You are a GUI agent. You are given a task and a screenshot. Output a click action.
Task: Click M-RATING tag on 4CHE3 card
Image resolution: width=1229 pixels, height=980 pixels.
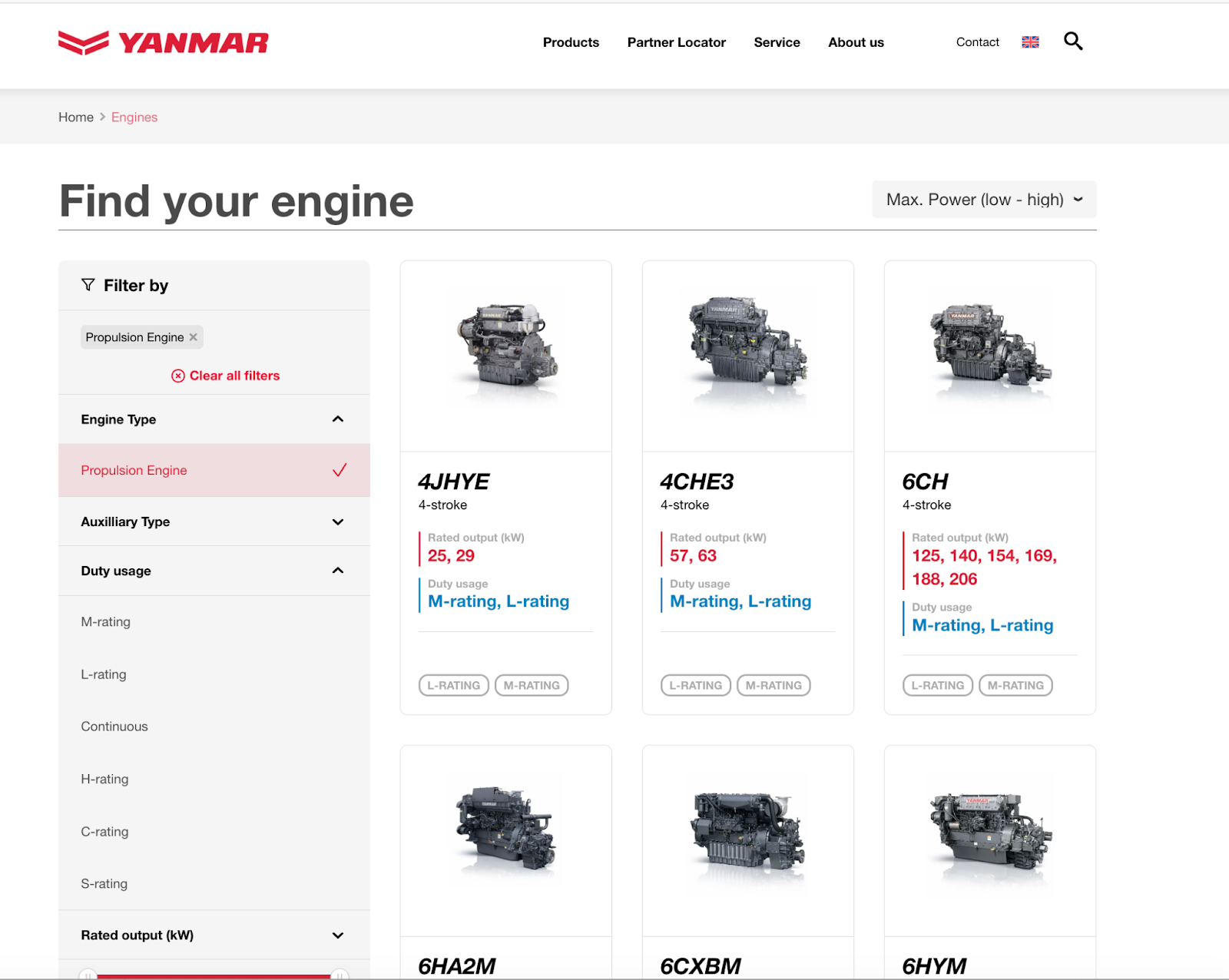click(774, 685)
